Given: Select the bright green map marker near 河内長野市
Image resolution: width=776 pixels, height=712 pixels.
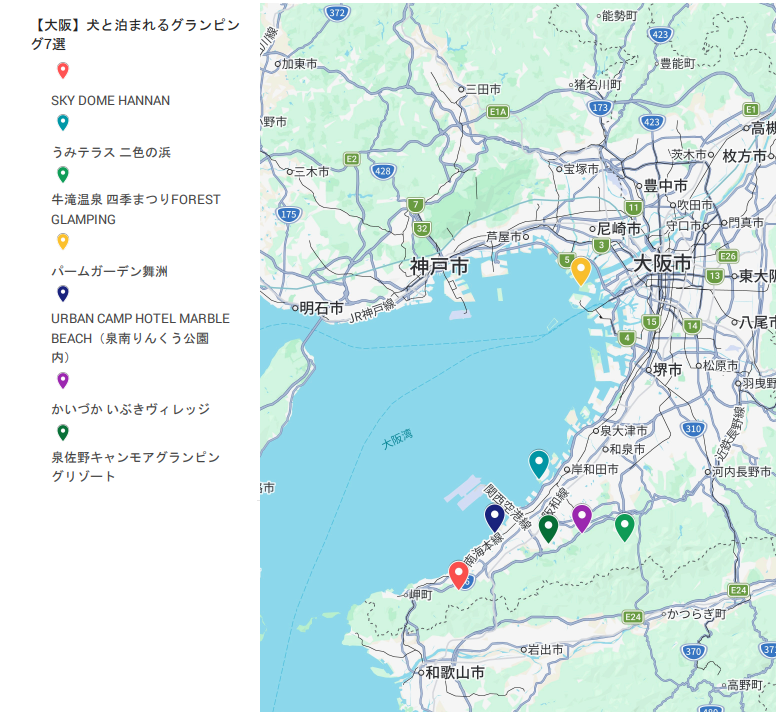Looking at the screenshot, I should 625,527.
